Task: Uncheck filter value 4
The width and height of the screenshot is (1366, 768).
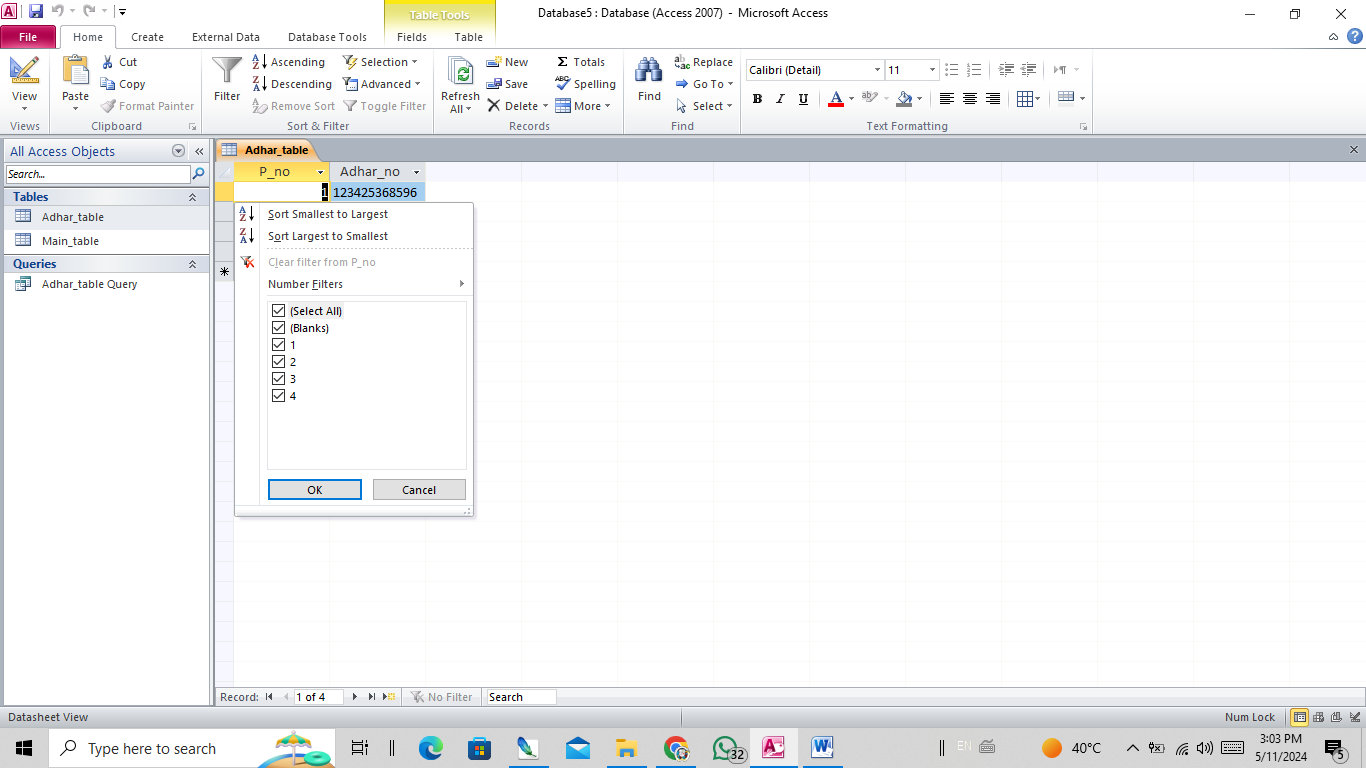Action: click(x=279, y=396)
